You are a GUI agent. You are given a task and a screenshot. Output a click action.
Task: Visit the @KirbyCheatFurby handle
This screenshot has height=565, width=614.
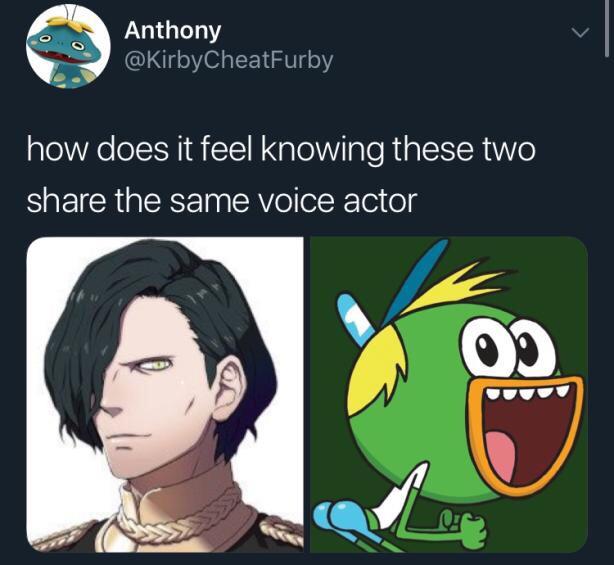tap(229, 61)
